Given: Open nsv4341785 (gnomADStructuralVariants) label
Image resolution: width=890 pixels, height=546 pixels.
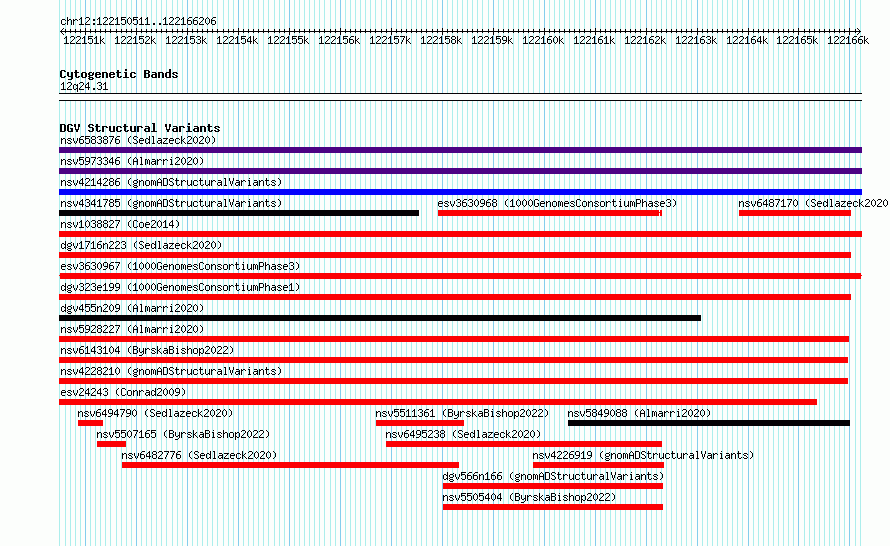Looking at the screenshot, I should pyautogui.click(x=171, y=203).
